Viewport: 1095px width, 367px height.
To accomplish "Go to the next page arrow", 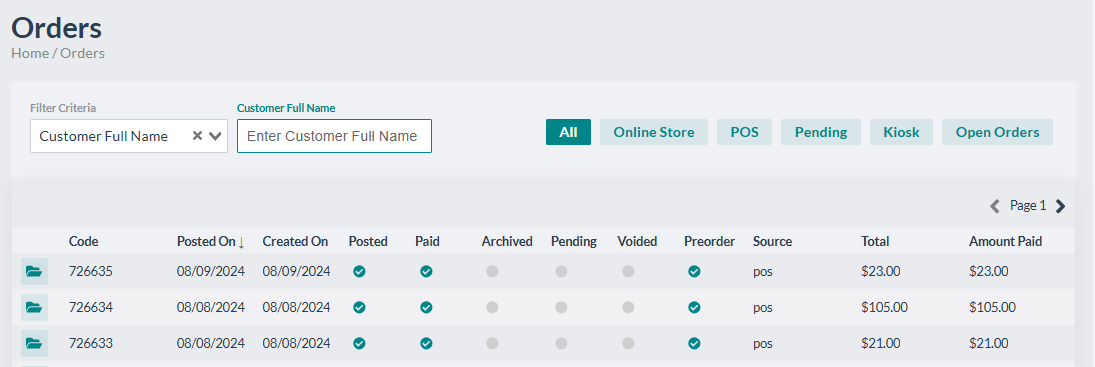I will click(x=1060, y=206).
